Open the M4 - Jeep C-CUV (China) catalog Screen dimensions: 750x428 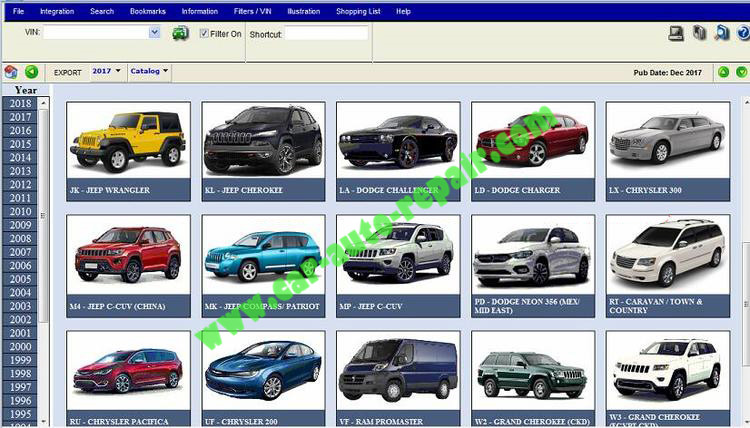pos(128,266)
